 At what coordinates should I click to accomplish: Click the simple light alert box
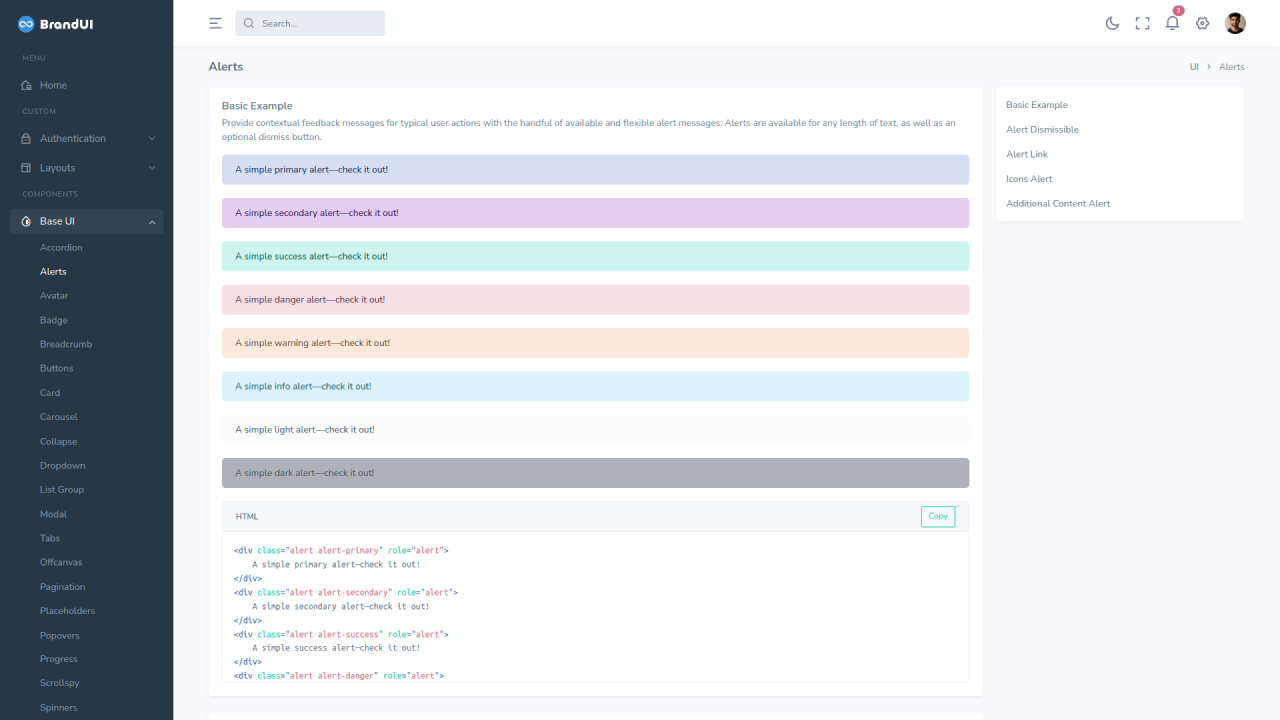pyautogui.click(x=595, y=430)
